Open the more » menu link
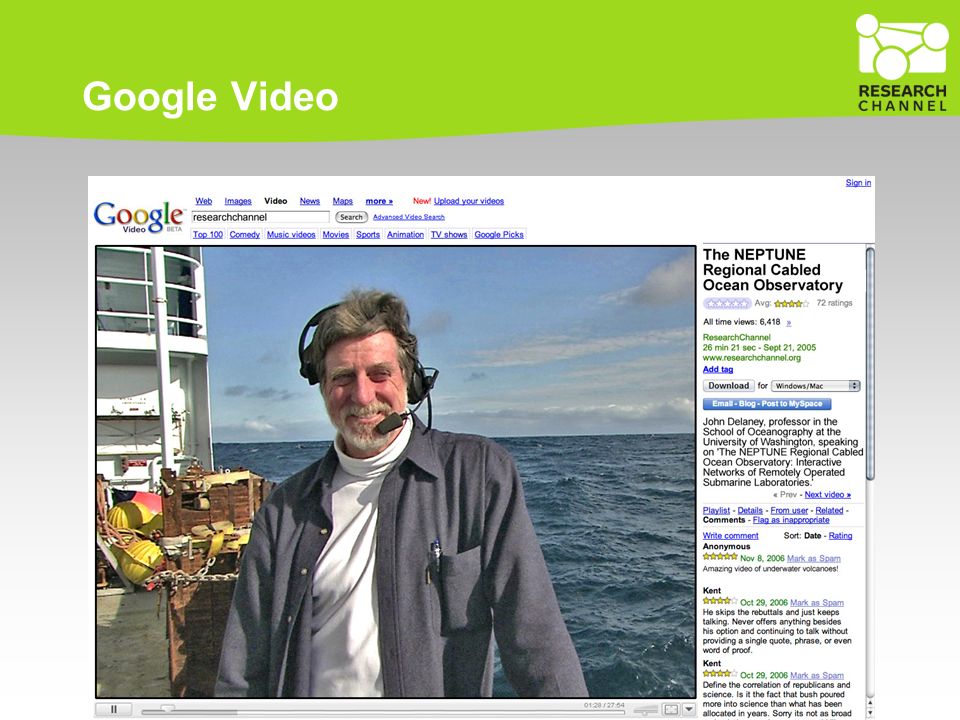Image resolution: width=960 pixels, height=720 pixels. click(x=379, y=201)
